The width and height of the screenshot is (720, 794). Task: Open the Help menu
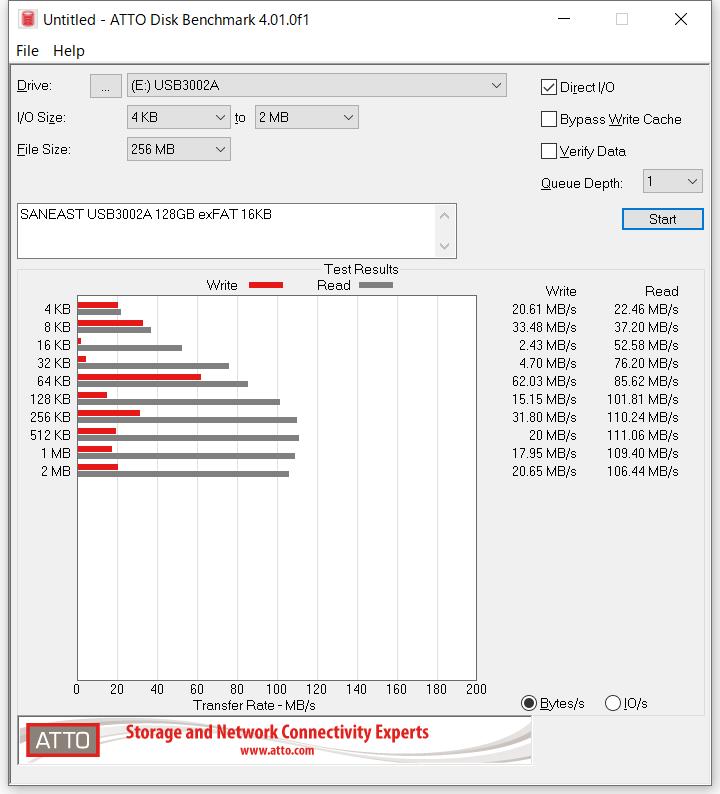69,51
